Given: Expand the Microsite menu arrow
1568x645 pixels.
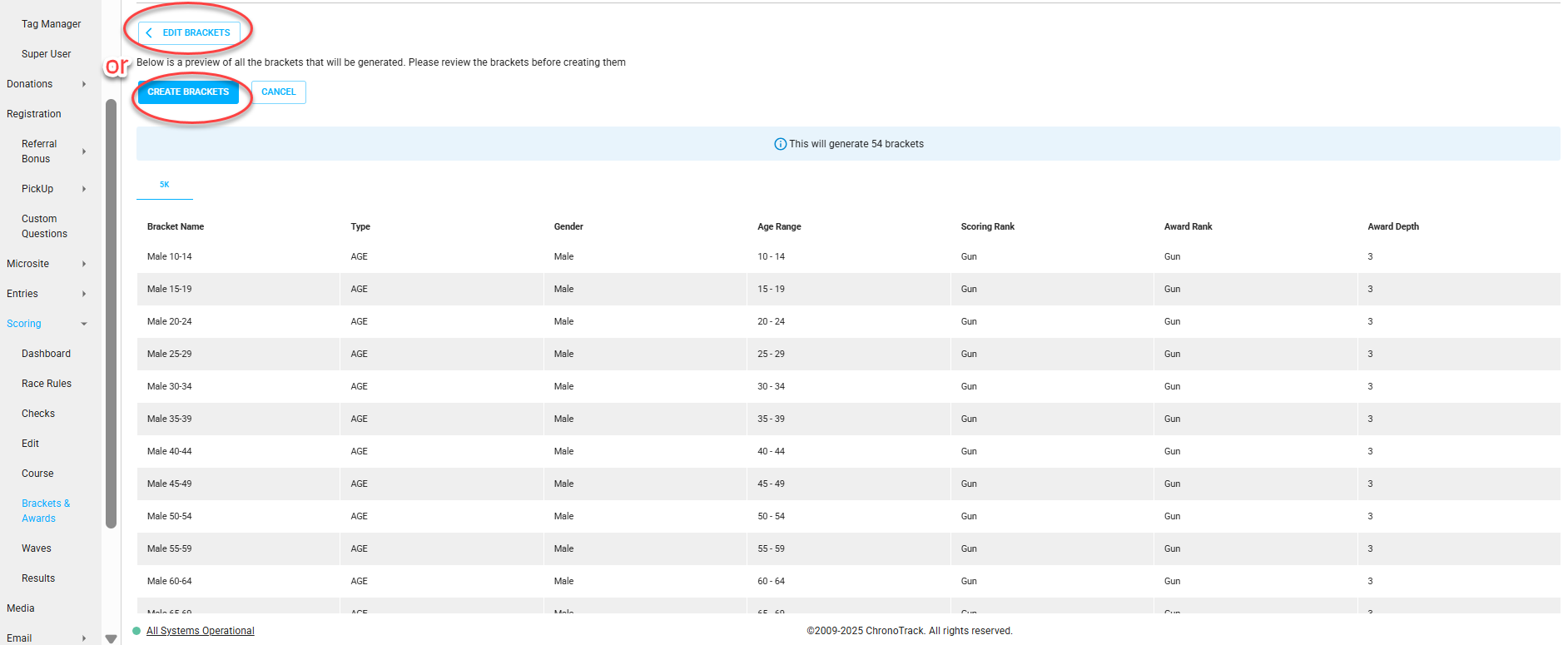Looking at the screenshot, I should (x=84, y=264).
